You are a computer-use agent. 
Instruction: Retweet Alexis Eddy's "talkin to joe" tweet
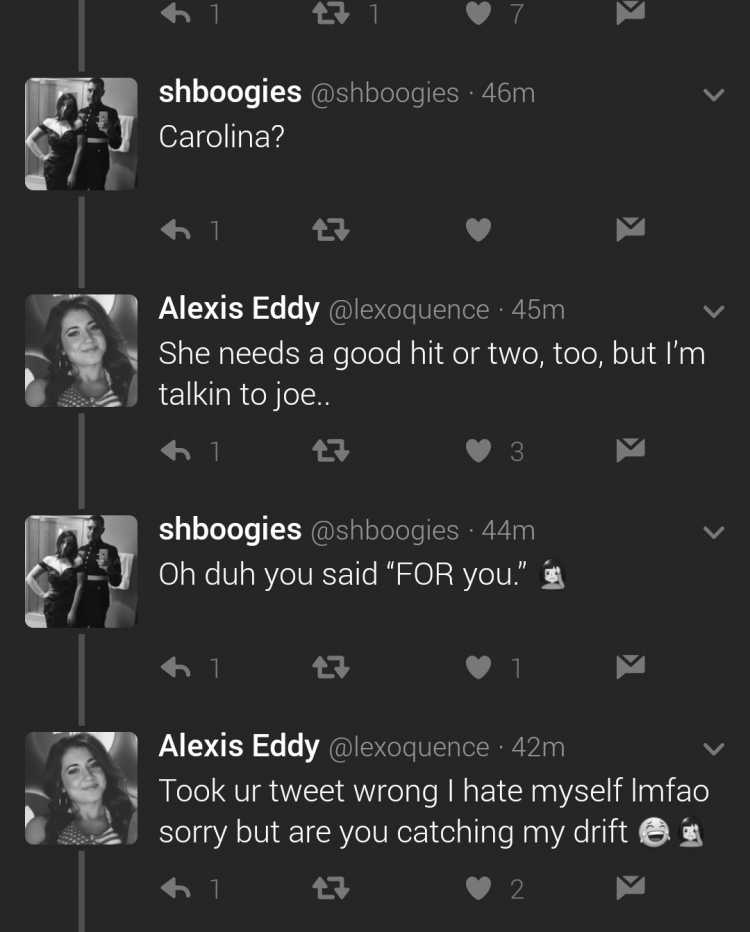point(331,451)
